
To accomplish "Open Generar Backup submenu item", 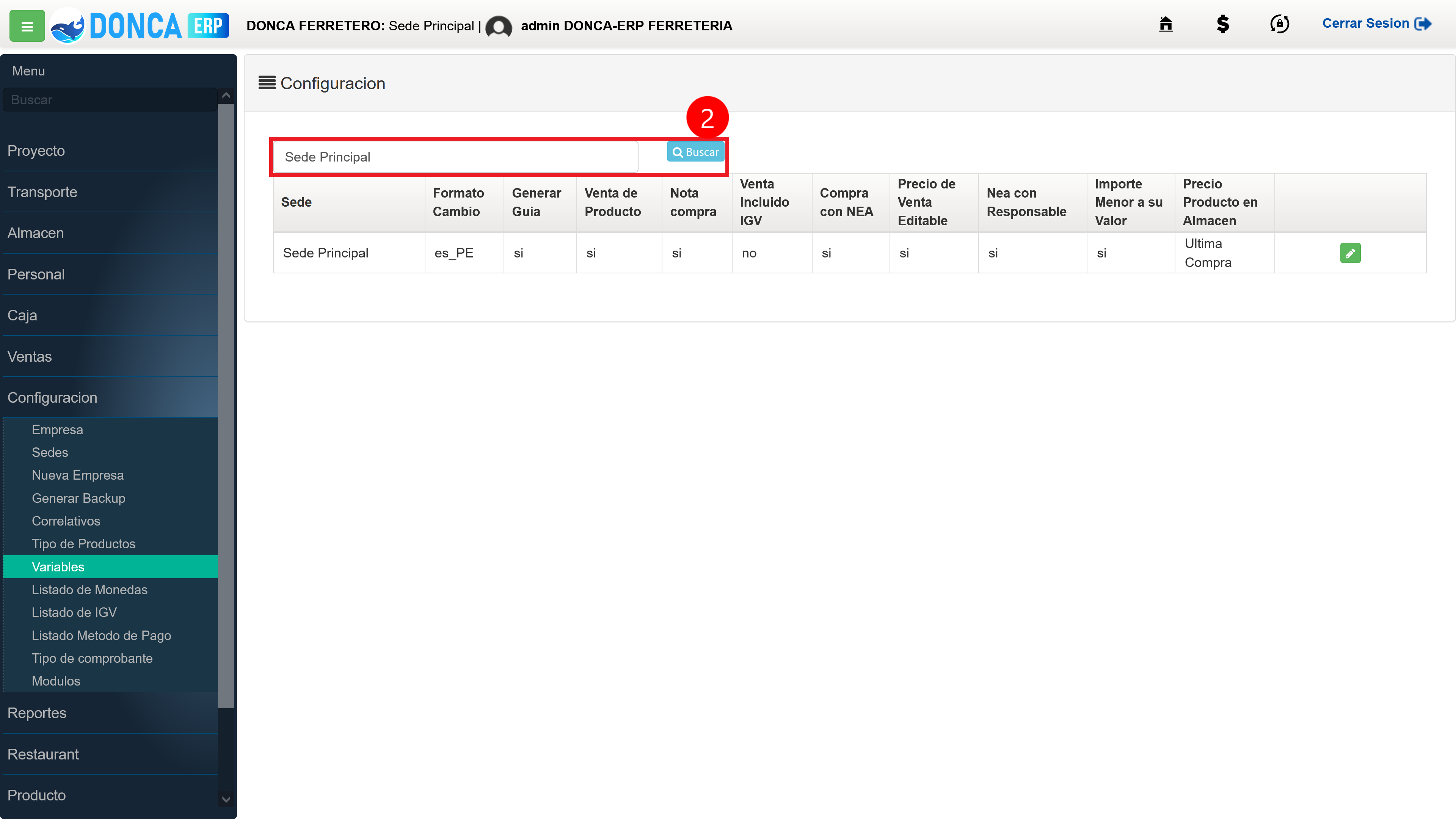I will (110, 499).
